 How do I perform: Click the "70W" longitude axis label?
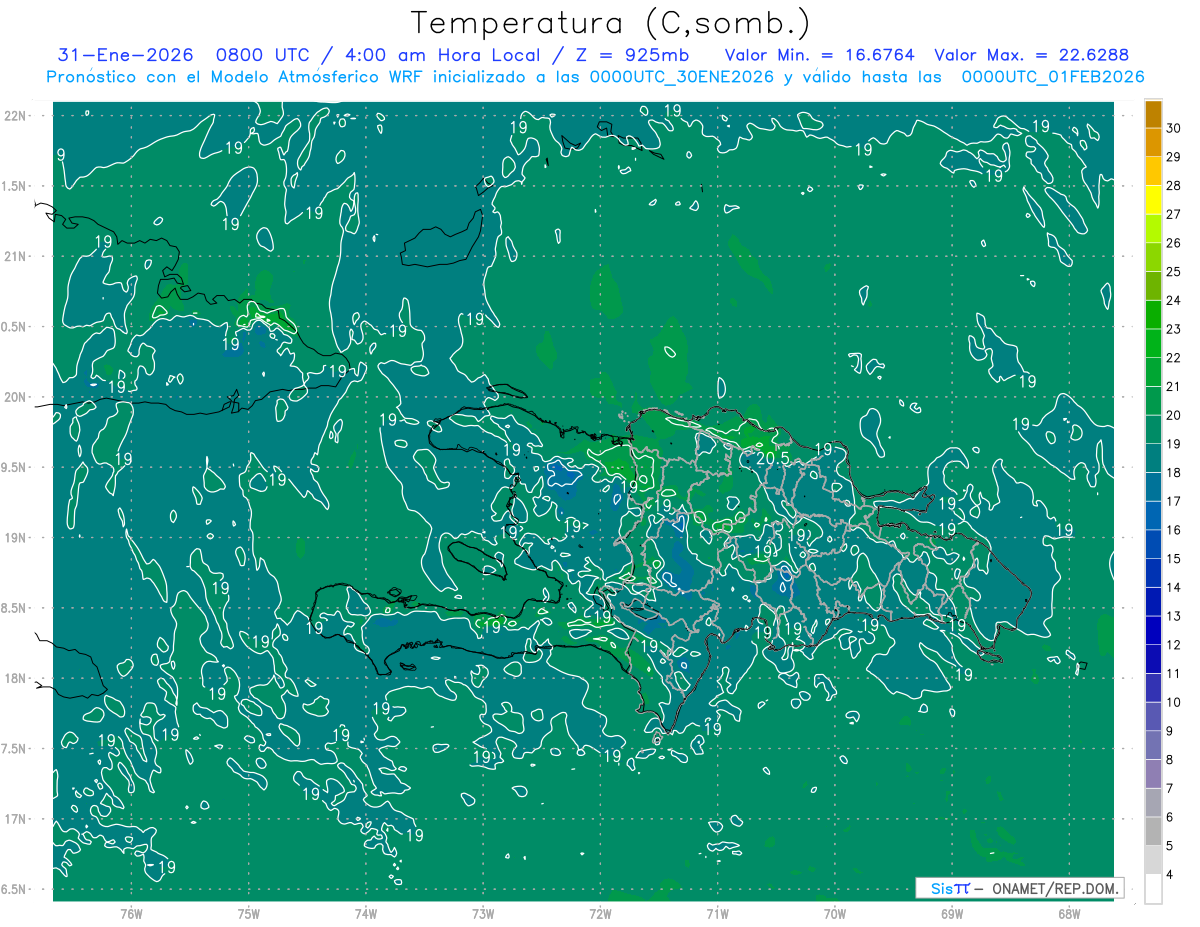[x=835, y=914]
